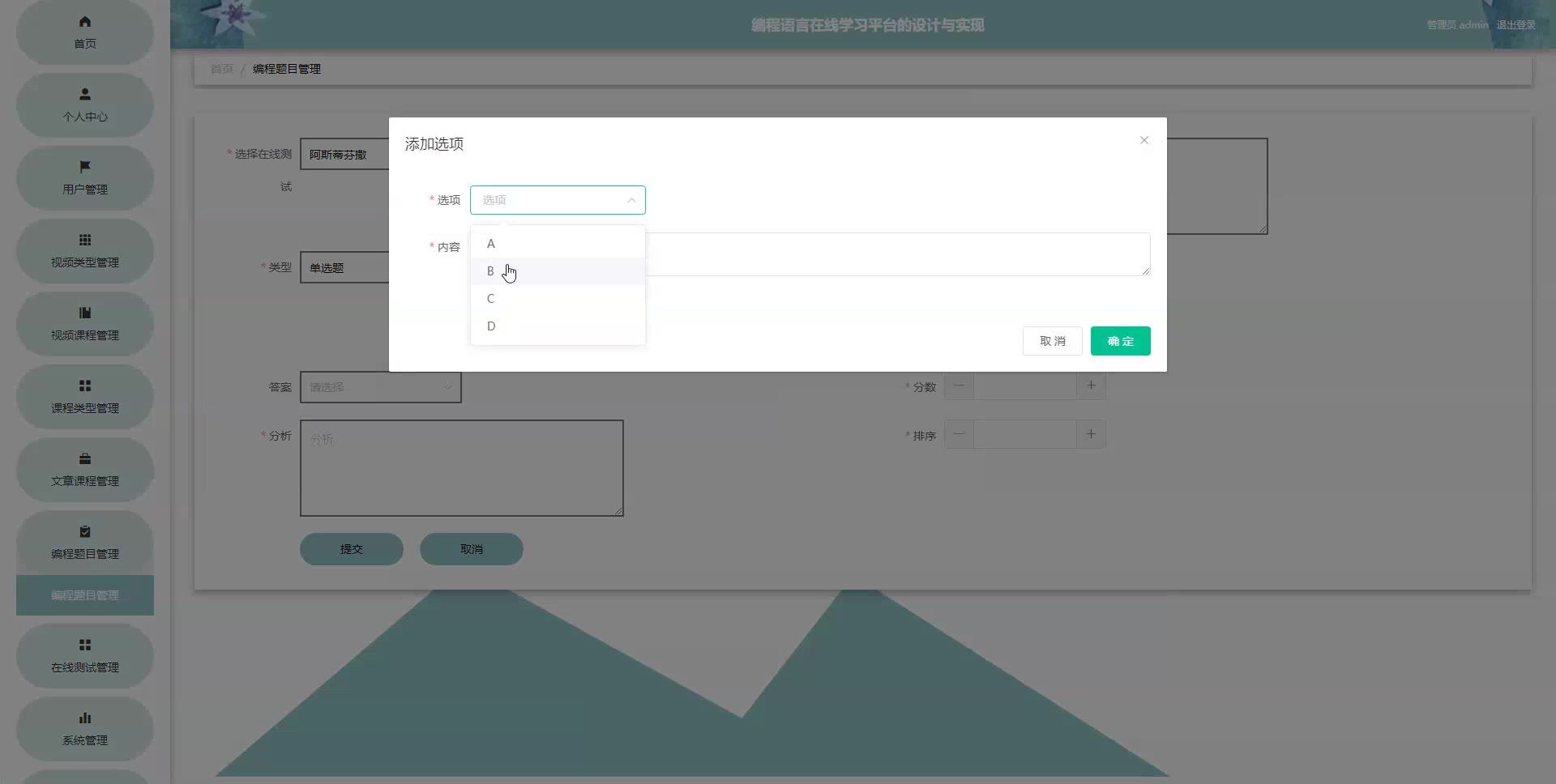Collapse the 选项 dropdown arrow
Image resolution: width=1556 pixels, height=784 pixels.
pyautogui.click(x=631, y=200)
